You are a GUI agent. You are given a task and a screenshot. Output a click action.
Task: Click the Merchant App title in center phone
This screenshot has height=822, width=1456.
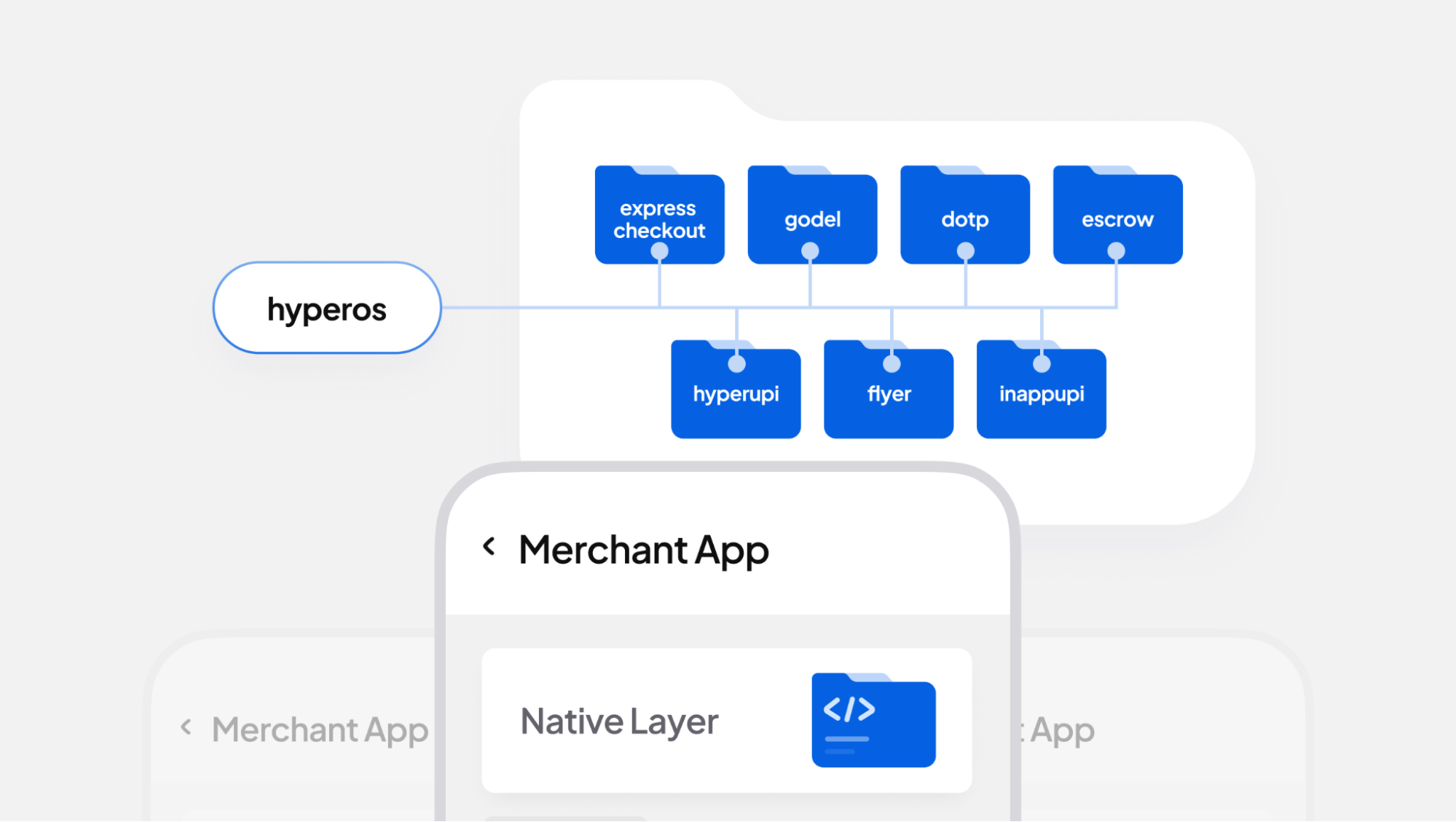[x=643, y=550]
